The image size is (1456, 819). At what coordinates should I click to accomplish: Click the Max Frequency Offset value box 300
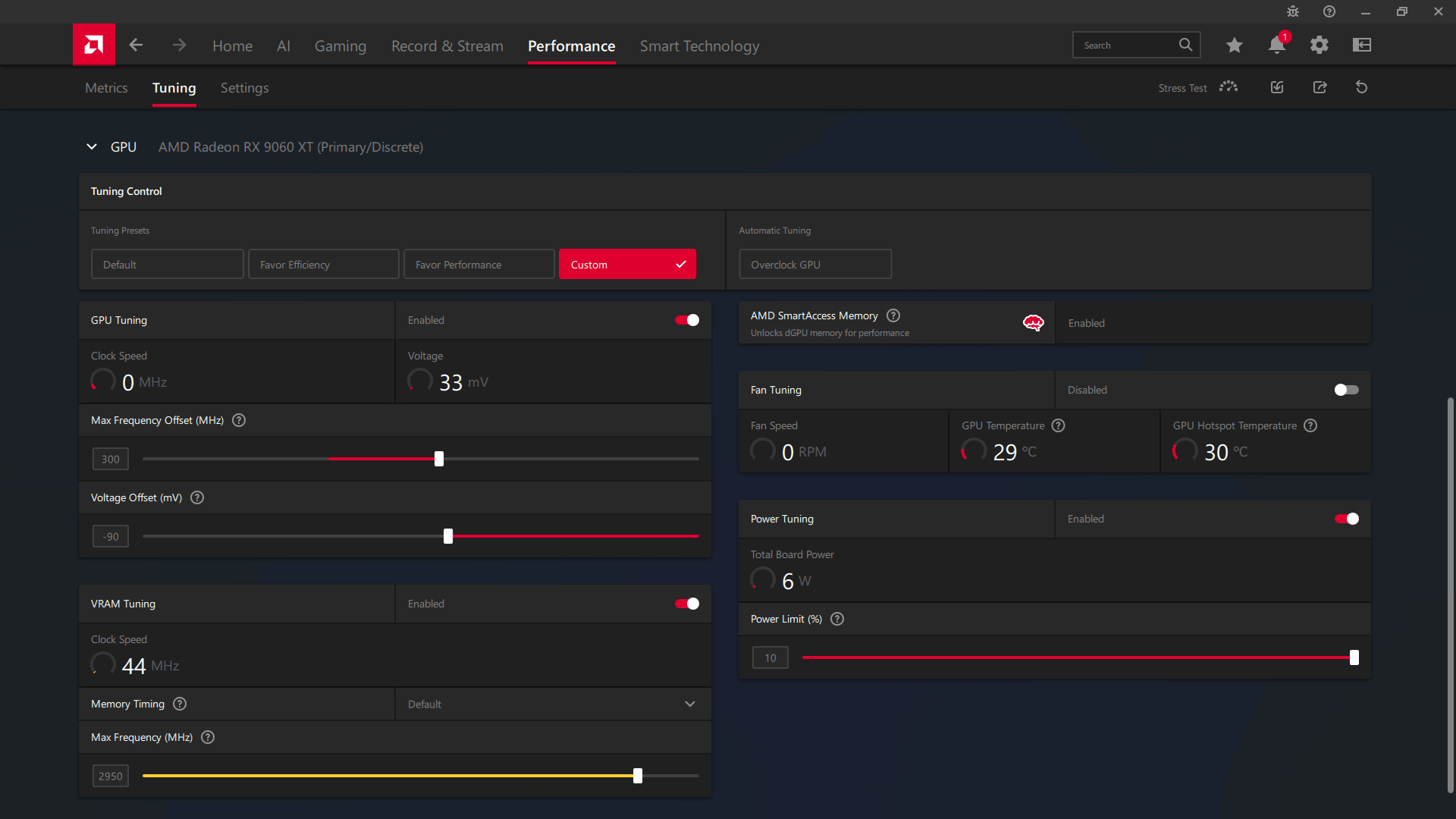(x=111, y=459)
